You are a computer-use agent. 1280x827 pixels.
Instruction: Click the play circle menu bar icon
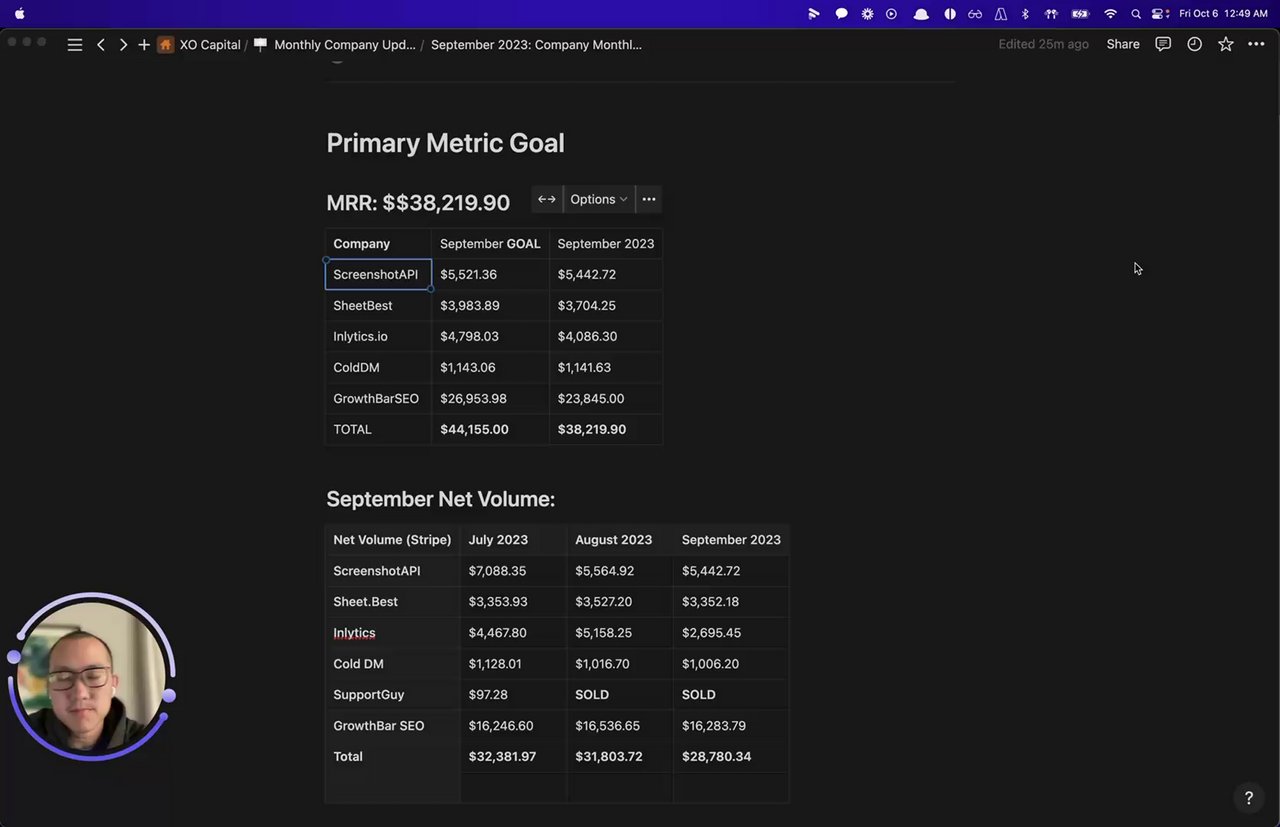coord(891,14)
